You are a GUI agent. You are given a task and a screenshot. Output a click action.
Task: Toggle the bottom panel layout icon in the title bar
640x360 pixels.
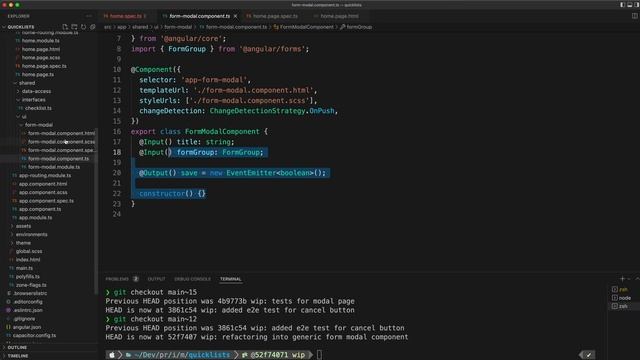pyautogui.click(x=629, y=5)
